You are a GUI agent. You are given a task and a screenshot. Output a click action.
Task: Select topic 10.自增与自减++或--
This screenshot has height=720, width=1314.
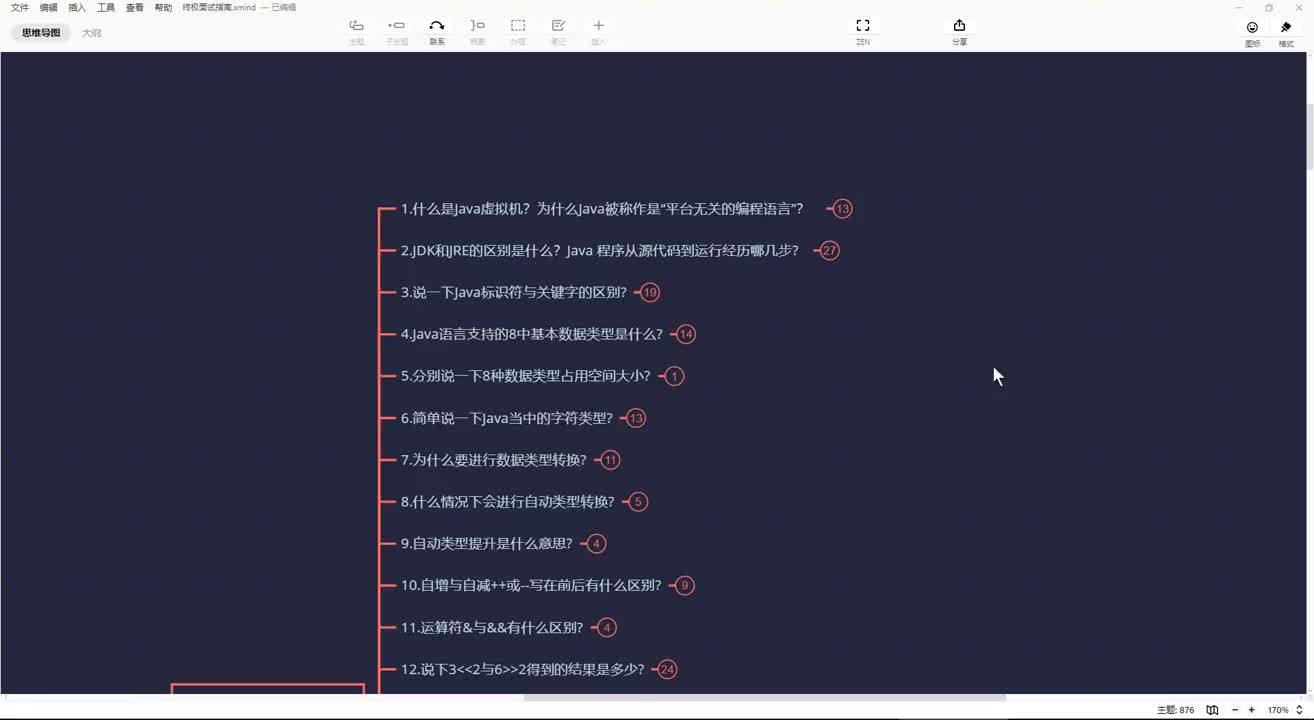pos(531,586)
